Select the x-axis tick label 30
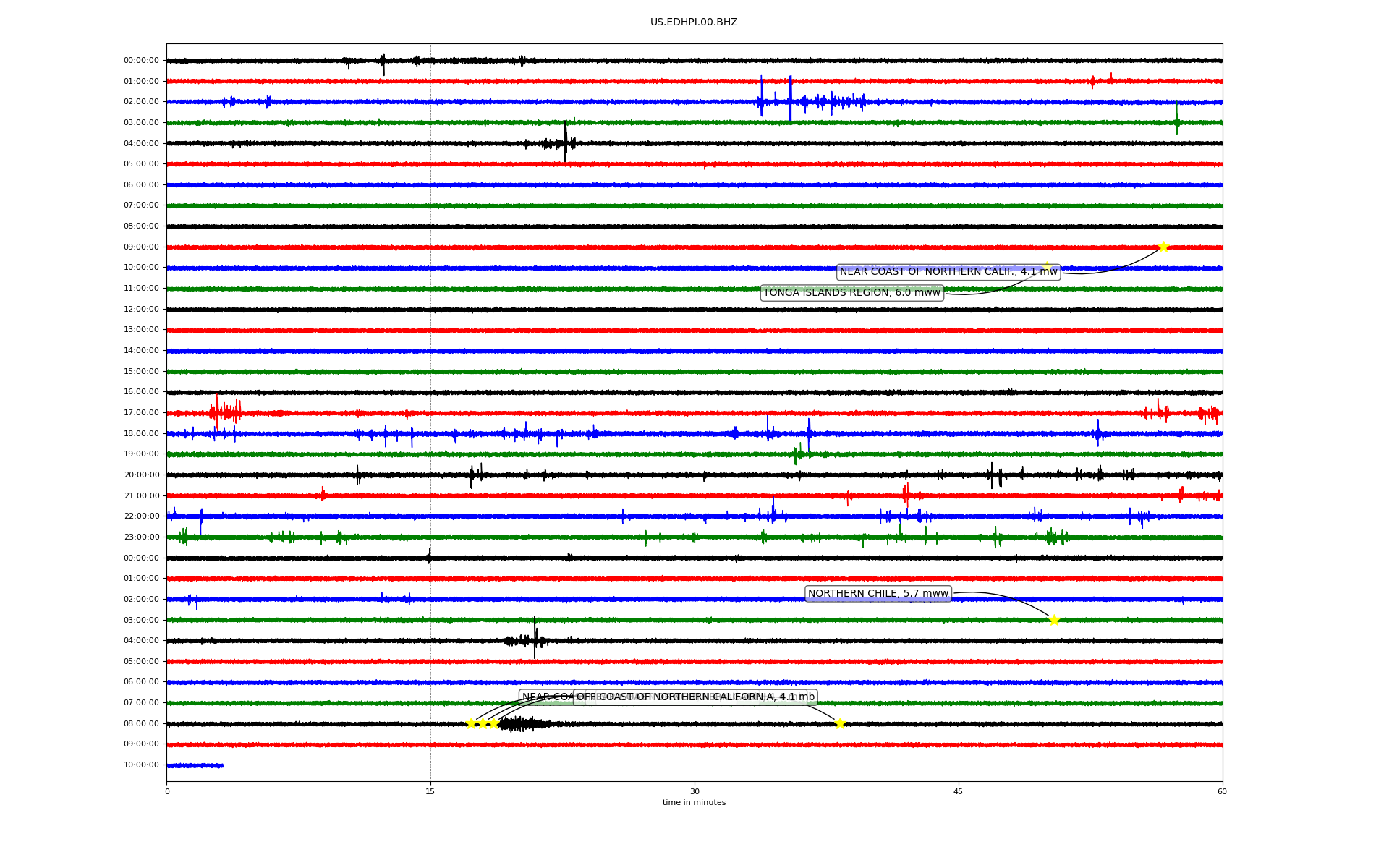 tap(694, 791)
